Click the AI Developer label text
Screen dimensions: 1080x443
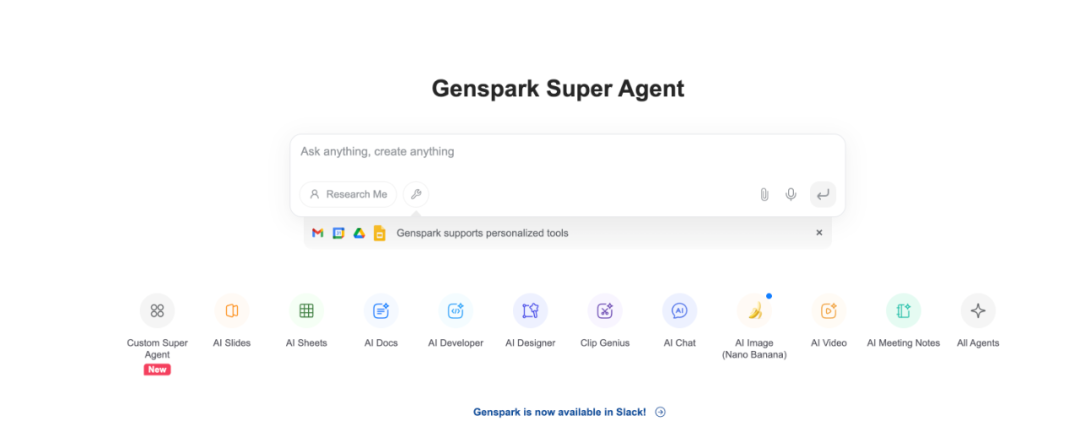(456, 343)
